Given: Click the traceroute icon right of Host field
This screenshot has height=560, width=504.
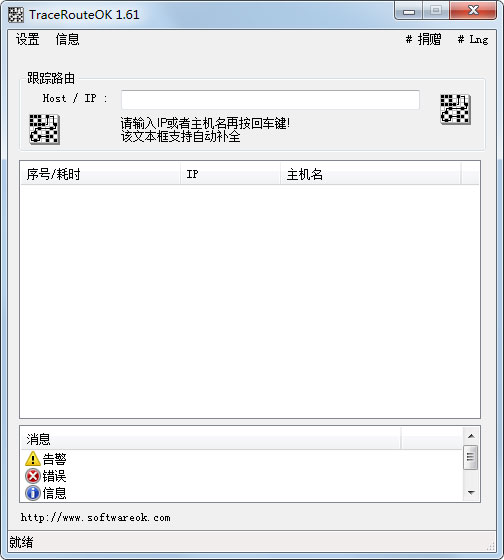Looking at the screenshot, I should [x=455, y=109].
